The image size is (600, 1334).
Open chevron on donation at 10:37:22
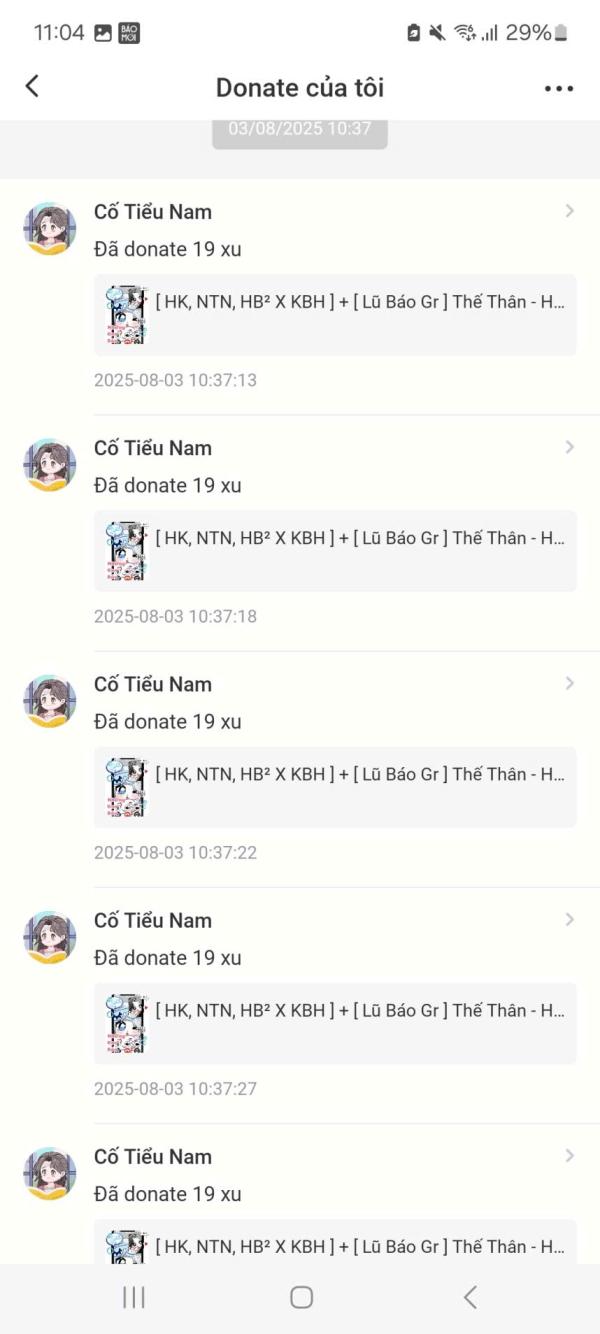coord(569,683)
